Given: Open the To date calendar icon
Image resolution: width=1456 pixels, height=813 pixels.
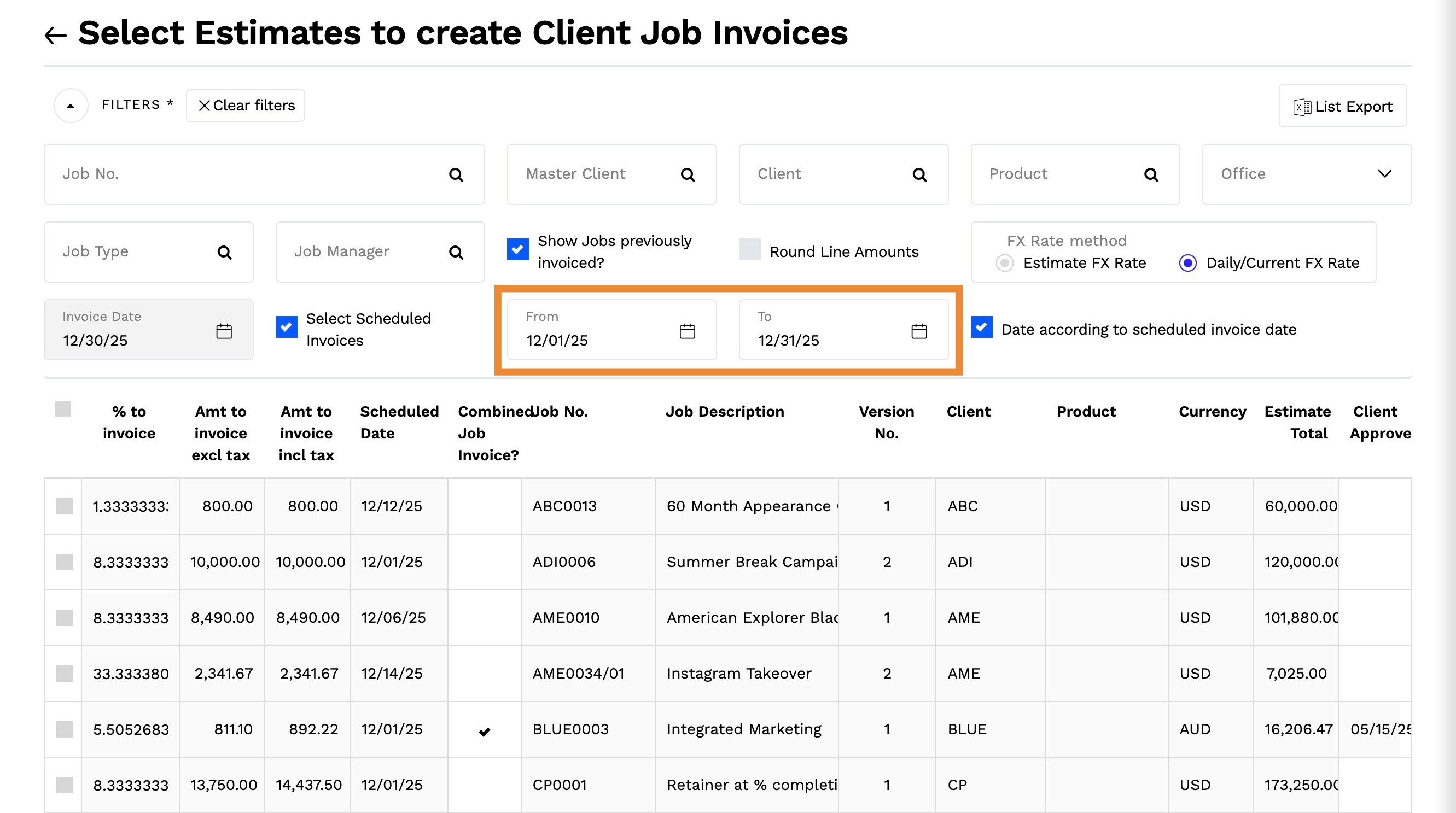Looking at the screenshot, I should tap(919, 331).
